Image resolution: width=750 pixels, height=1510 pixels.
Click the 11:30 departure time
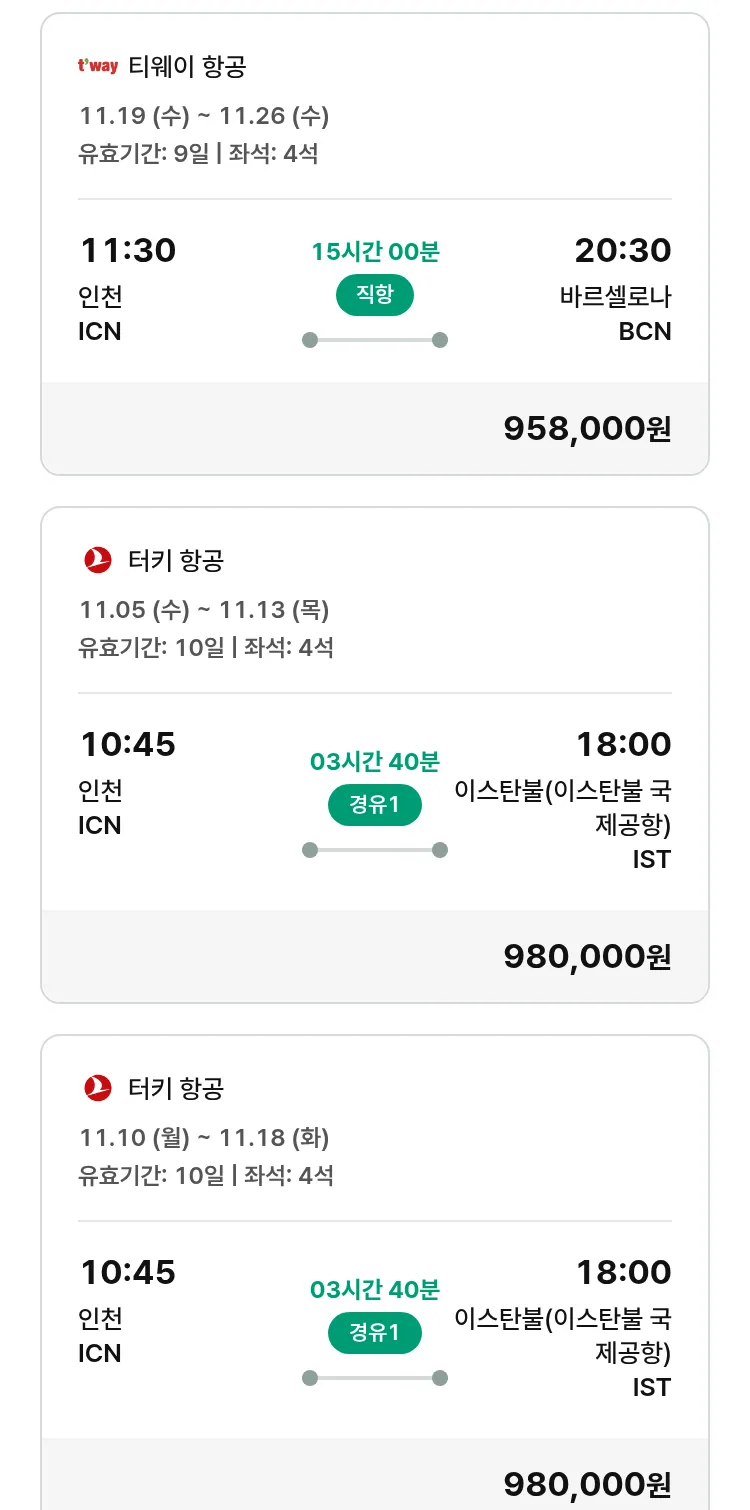point(128,250)
